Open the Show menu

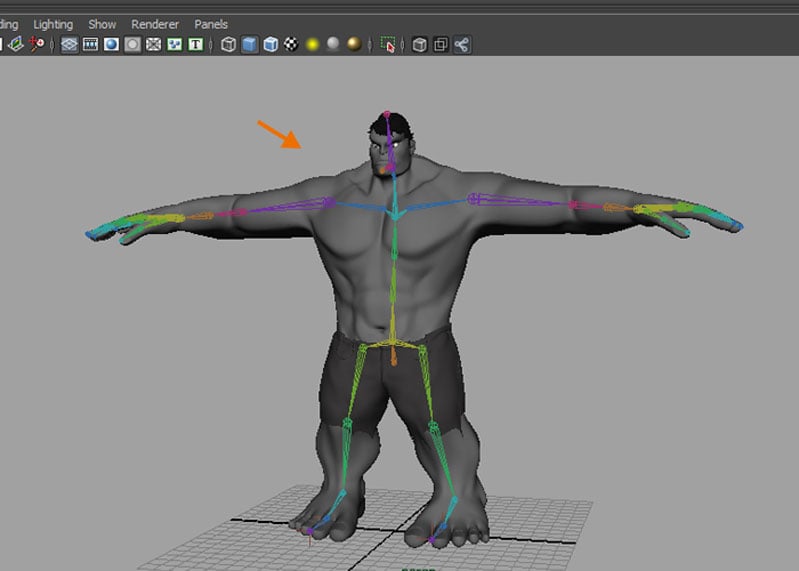(102, 24)
